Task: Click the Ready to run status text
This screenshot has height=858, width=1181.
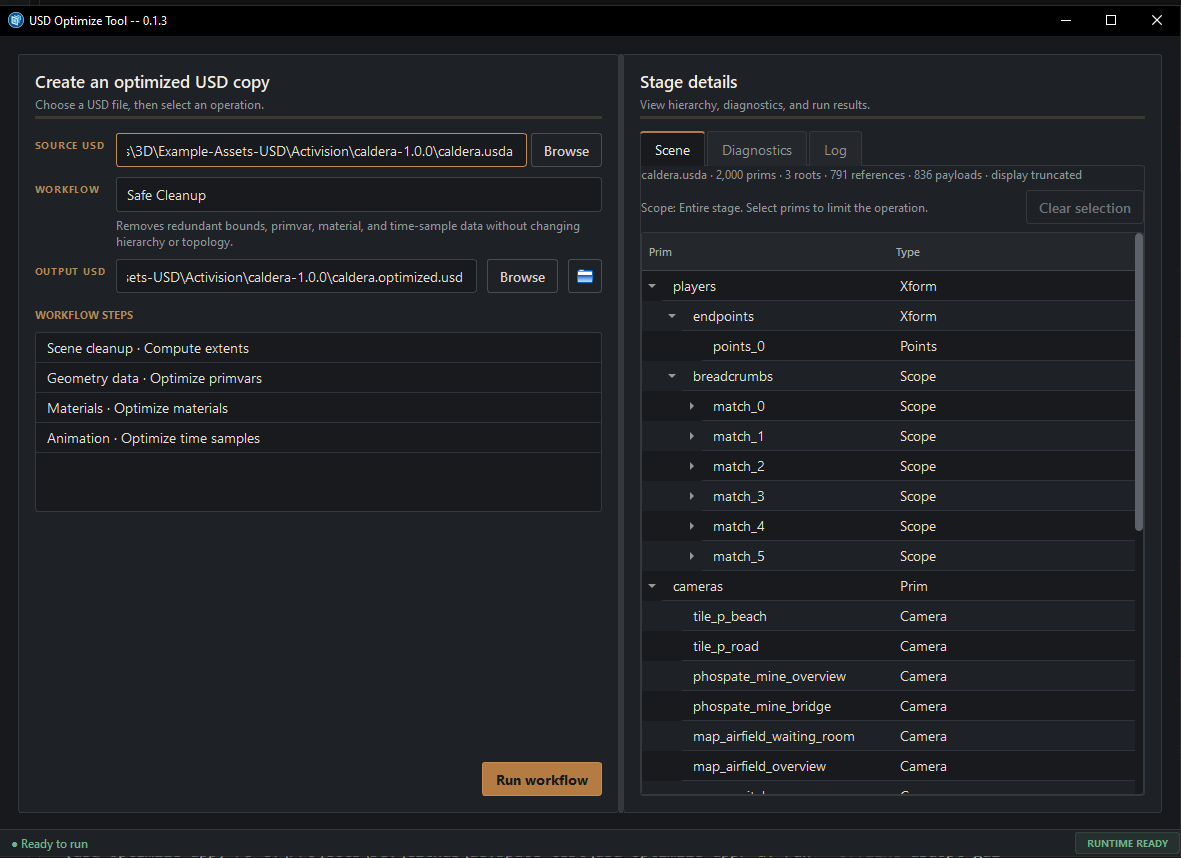Action: 54,844
